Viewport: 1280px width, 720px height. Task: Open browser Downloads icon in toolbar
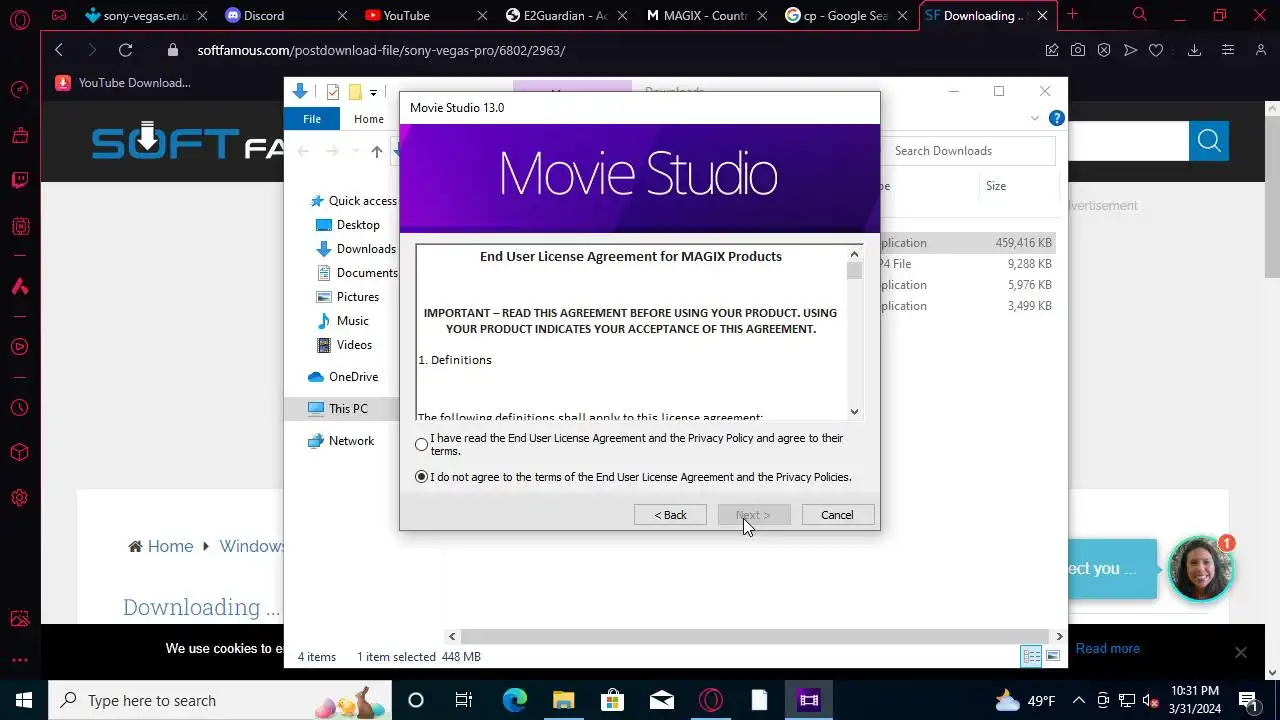[x=1194, y=50]
